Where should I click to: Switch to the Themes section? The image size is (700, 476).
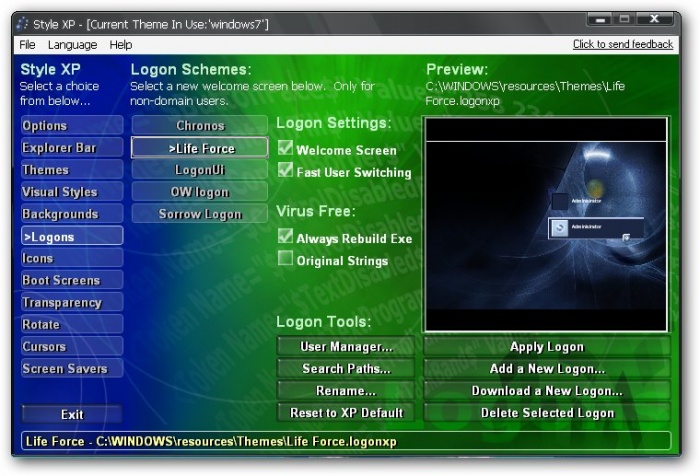click(x=72, y=170)
